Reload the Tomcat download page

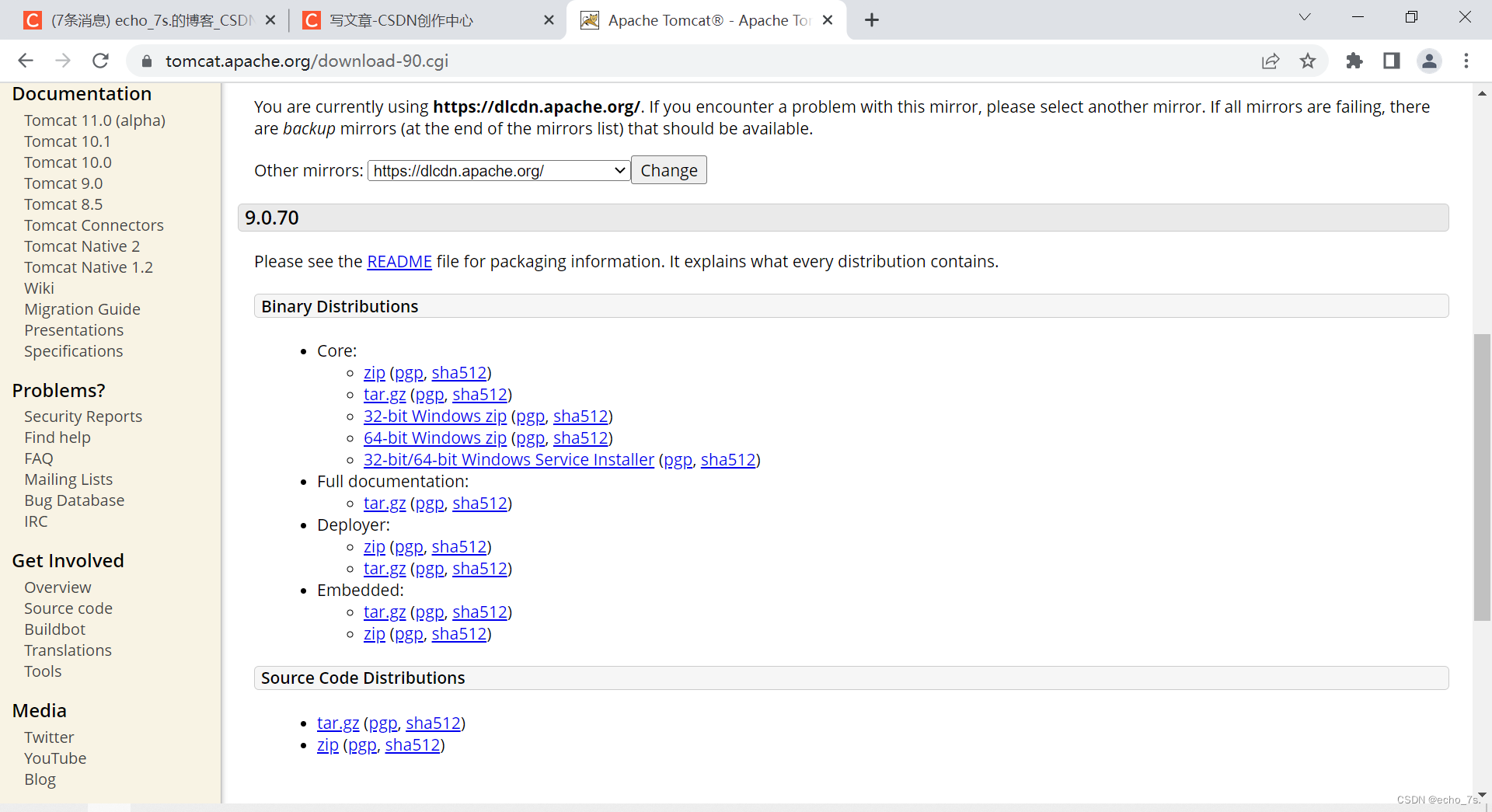coord(100,61)
